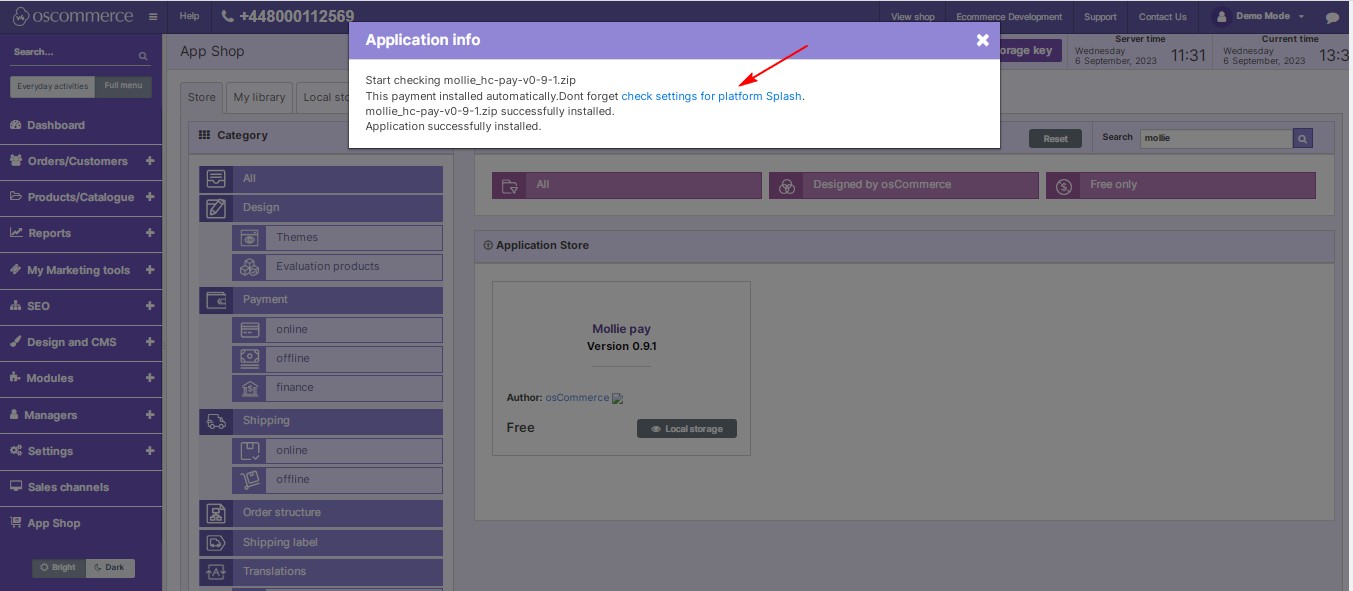This screenshot has width=1353, height=591.
Task: Open the Demo Mode user dropdown
Action: 1260,17
